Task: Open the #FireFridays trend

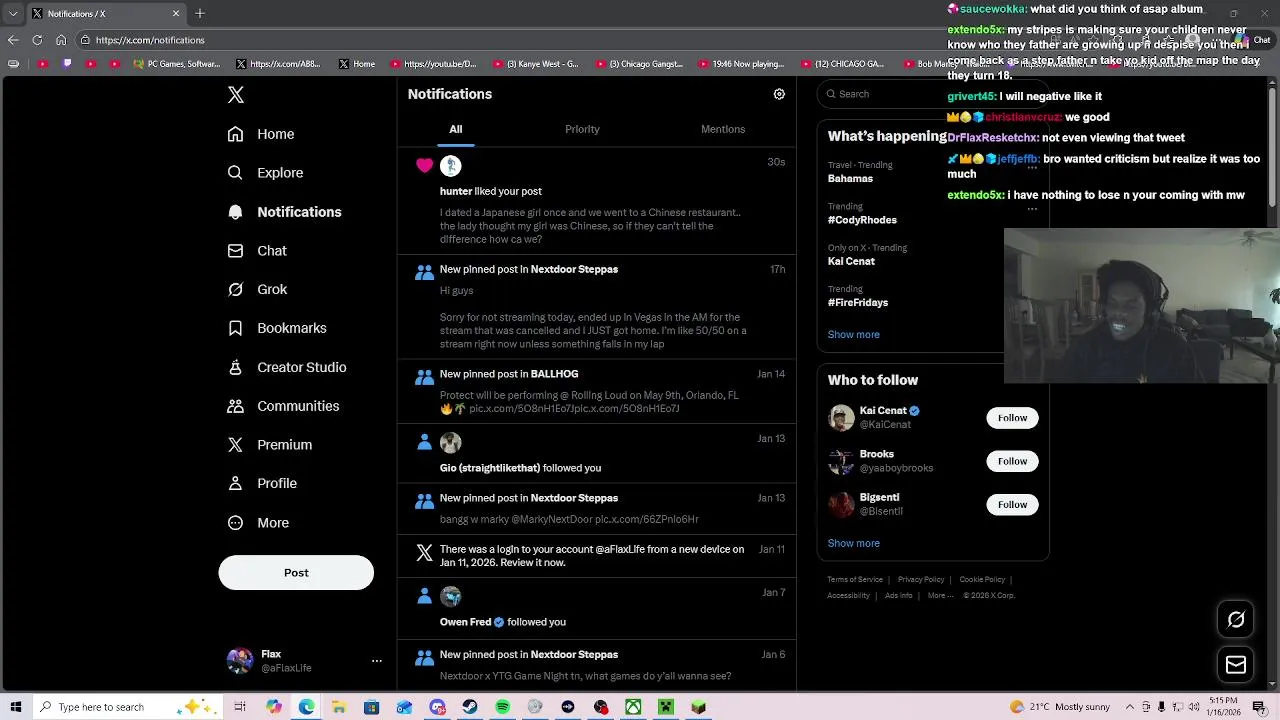Action: [x=858, y=303]
